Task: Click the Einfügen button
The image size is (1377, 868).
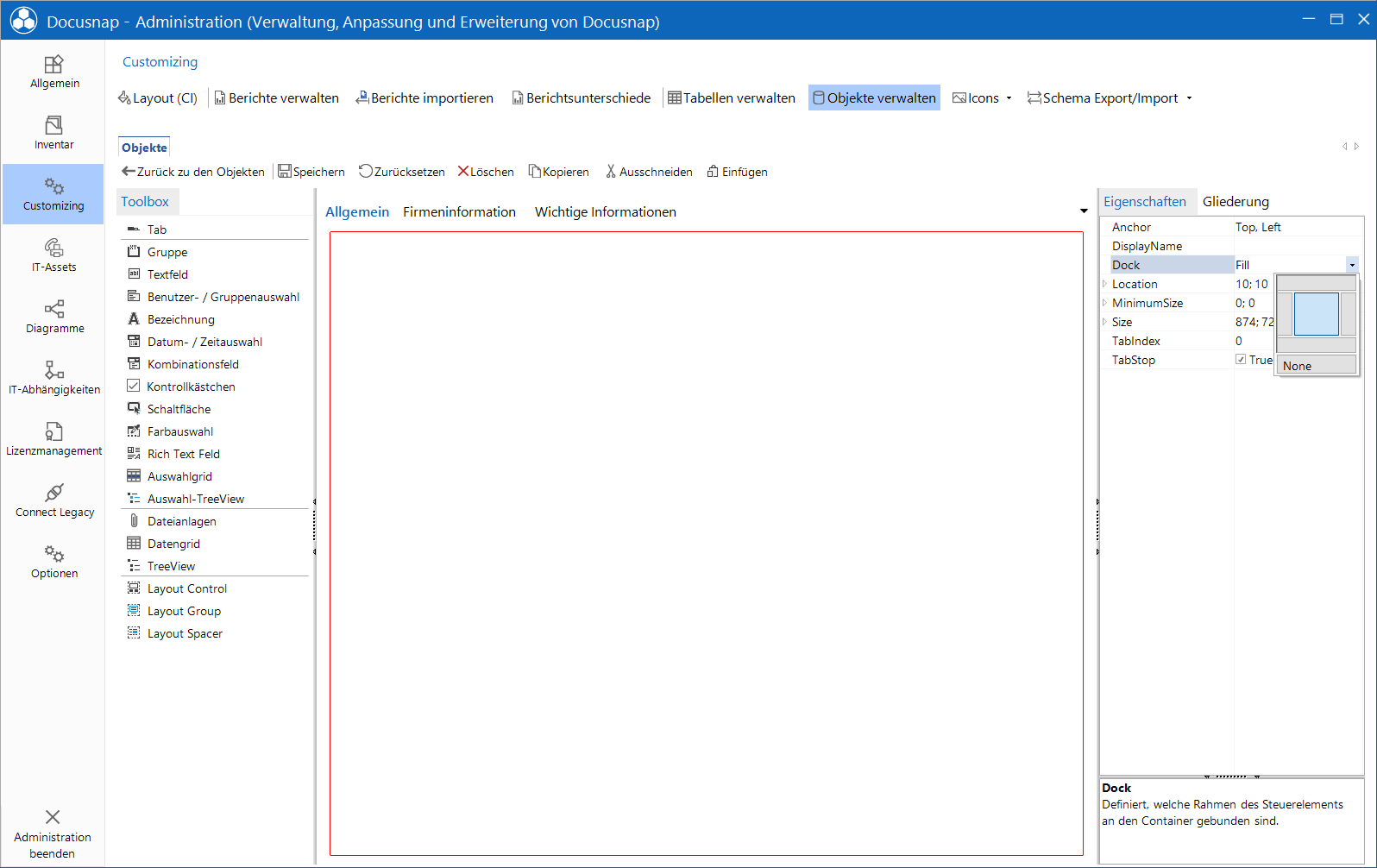Action: click(738, 172)
